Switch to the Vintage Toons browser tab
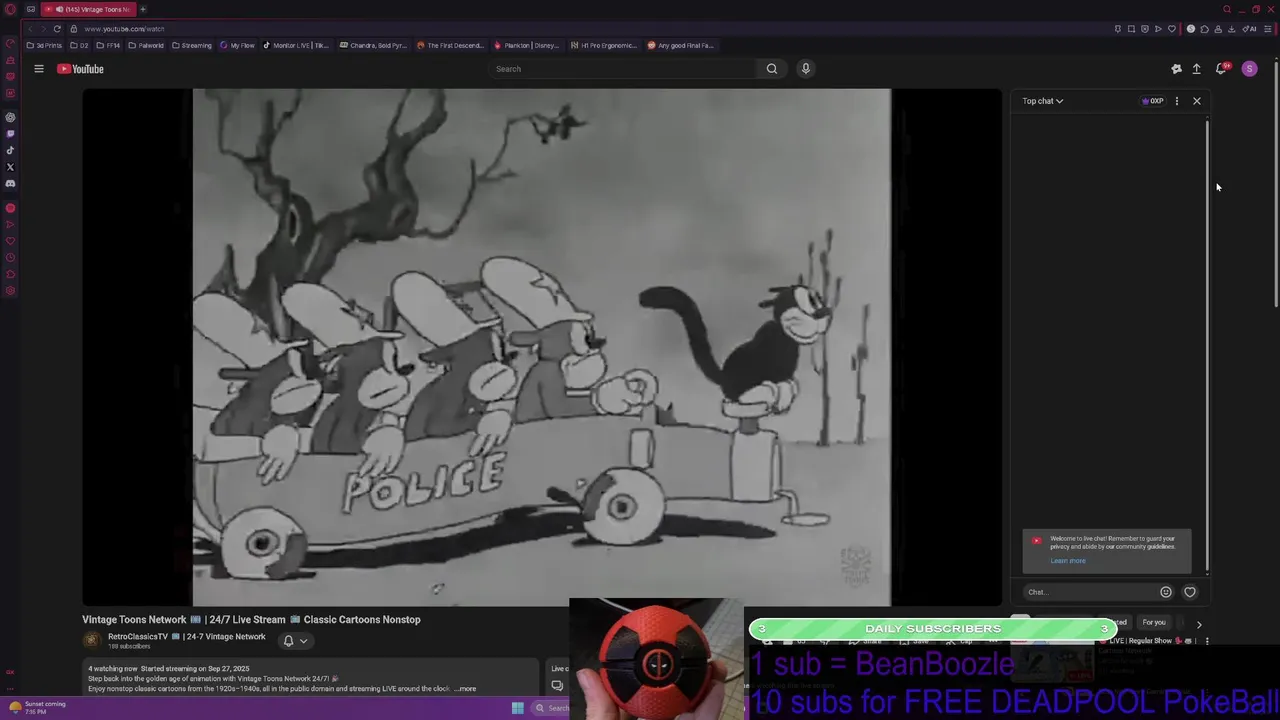 (x=87, y=9)
